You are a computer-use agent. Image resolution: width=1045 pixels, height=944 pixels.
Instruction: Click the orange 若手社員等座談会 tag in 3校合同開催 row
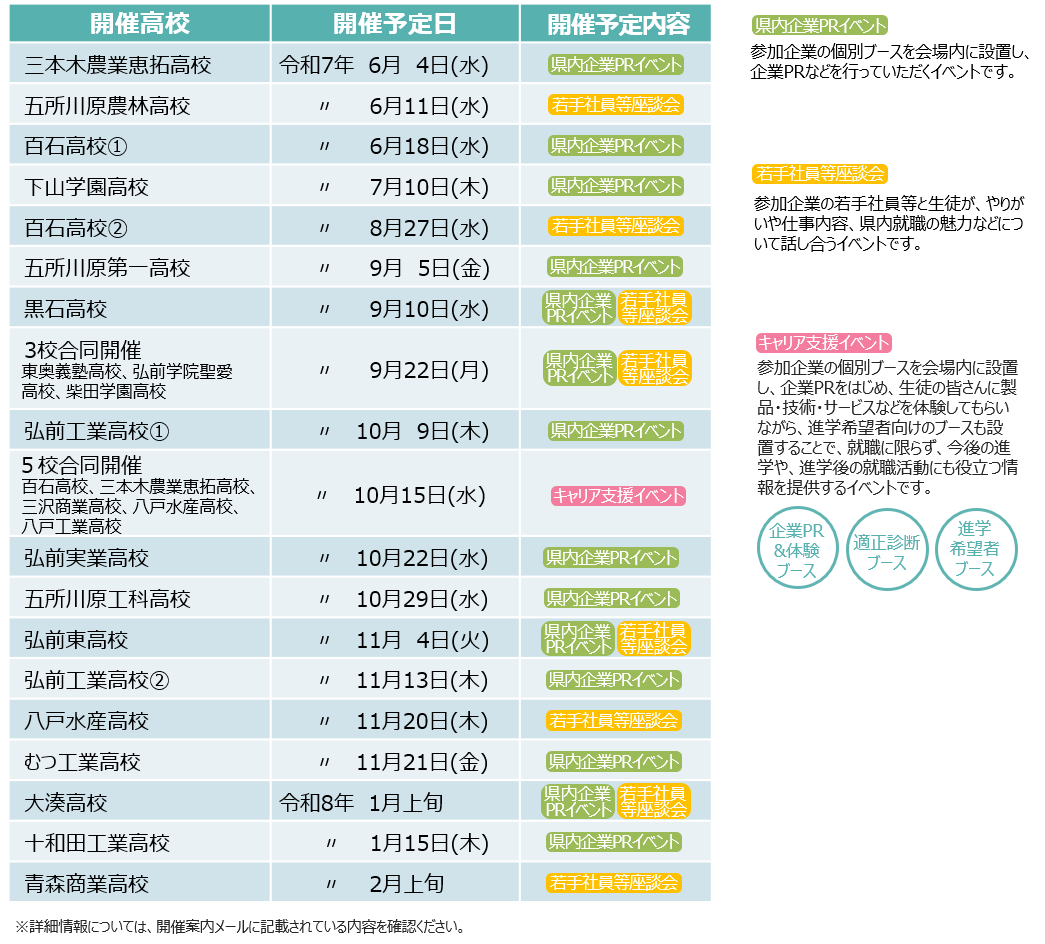(x=654, y=368)
